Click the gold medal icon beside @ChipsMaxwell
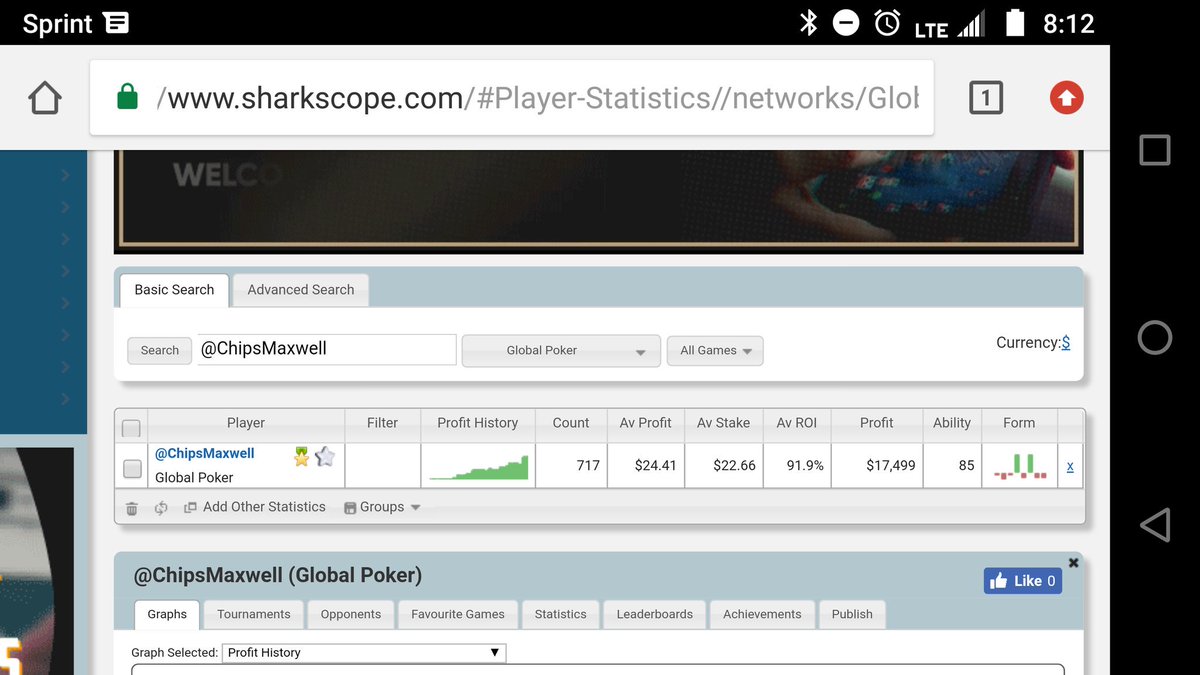This screenshot has width=1200, height=675. (x=301, y=457)
